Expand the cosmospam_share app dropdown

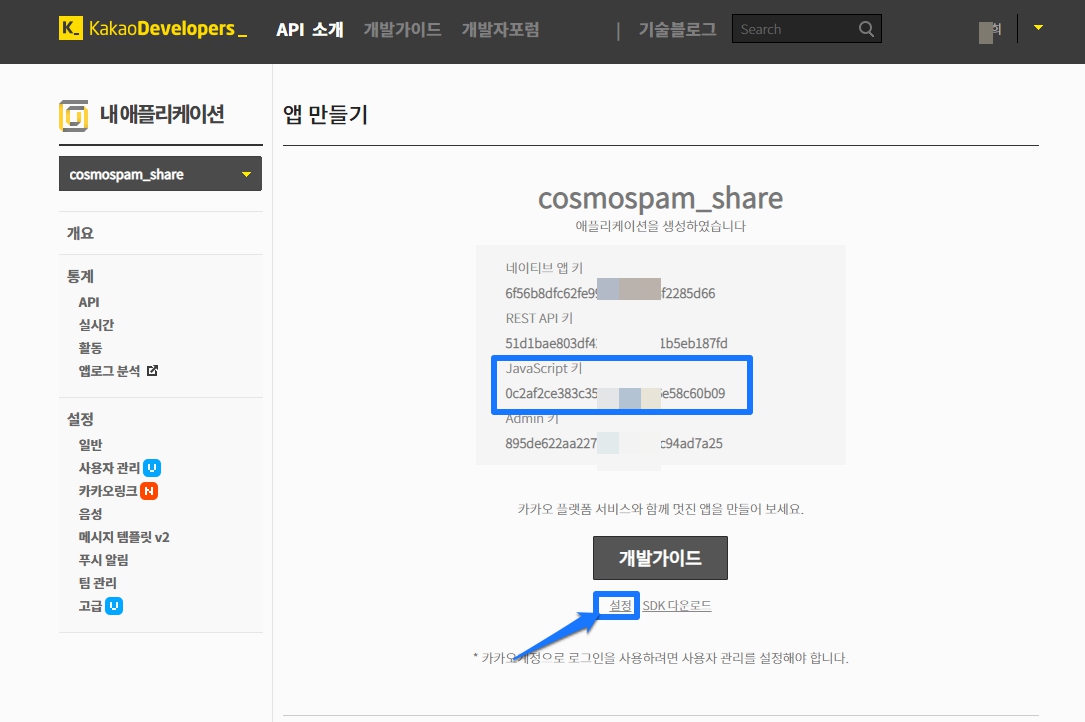tap(246, 175)
